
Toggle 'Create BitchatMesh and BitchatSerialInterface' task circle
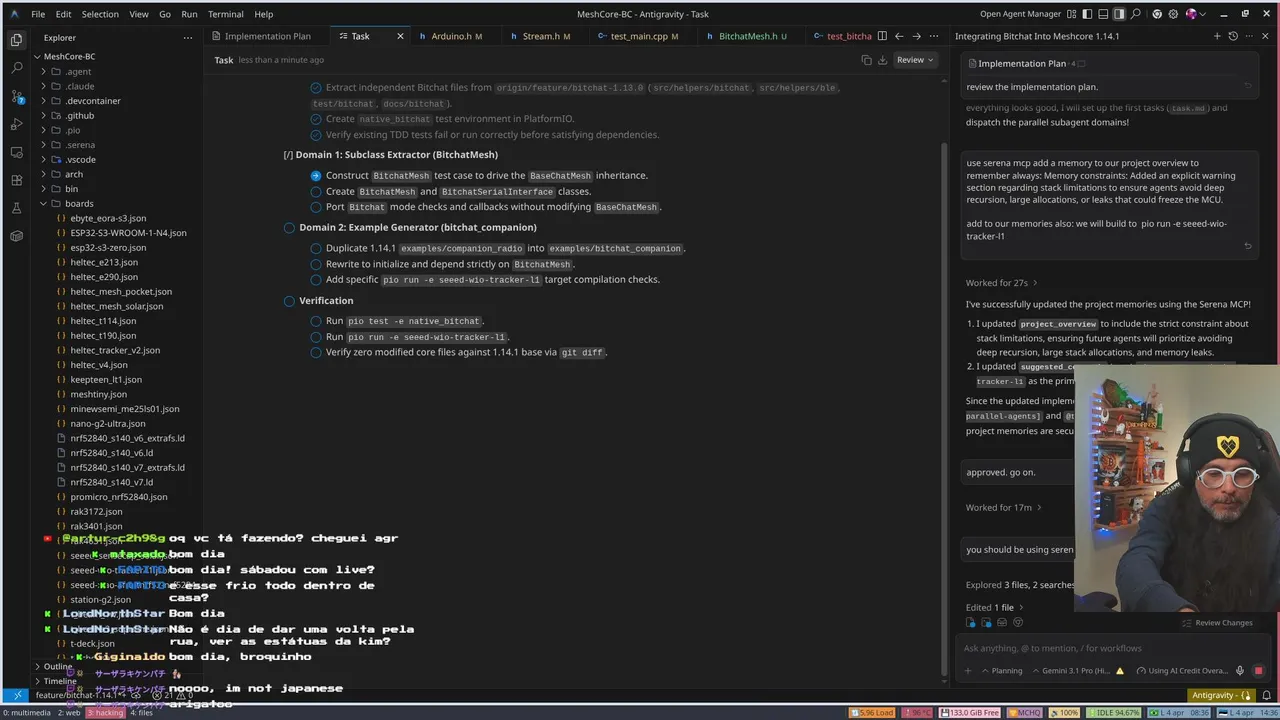(316, 192)
